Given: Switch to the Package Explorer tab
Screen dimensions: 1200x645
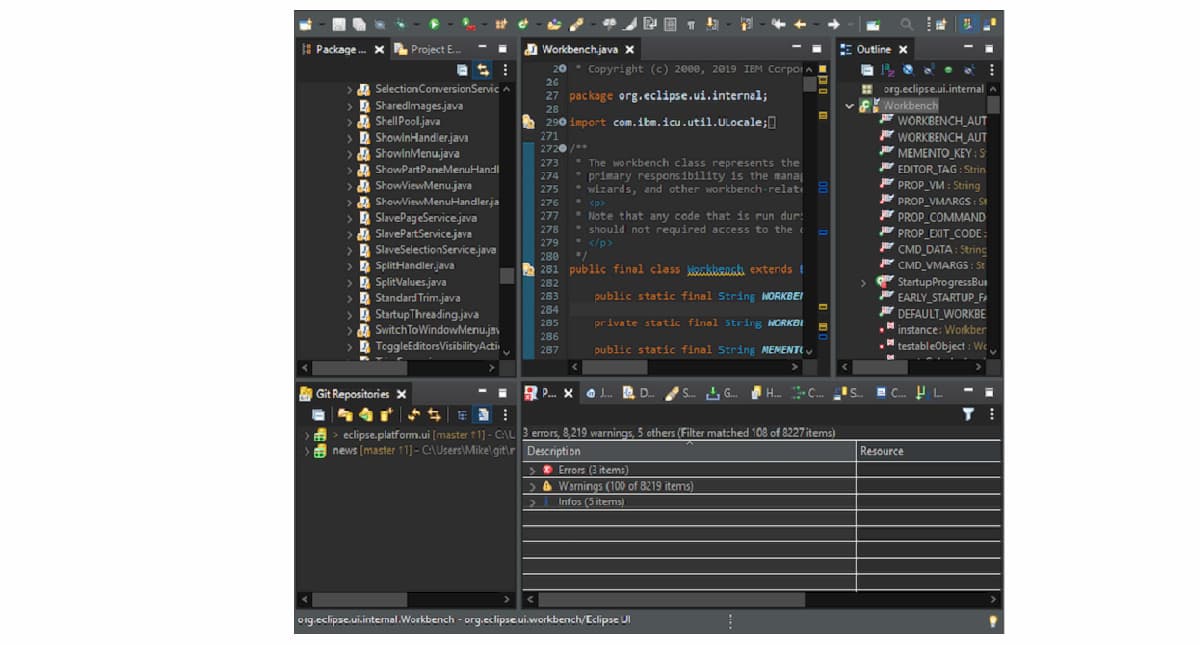Looking at the screenshot, I should pos(341,49).
